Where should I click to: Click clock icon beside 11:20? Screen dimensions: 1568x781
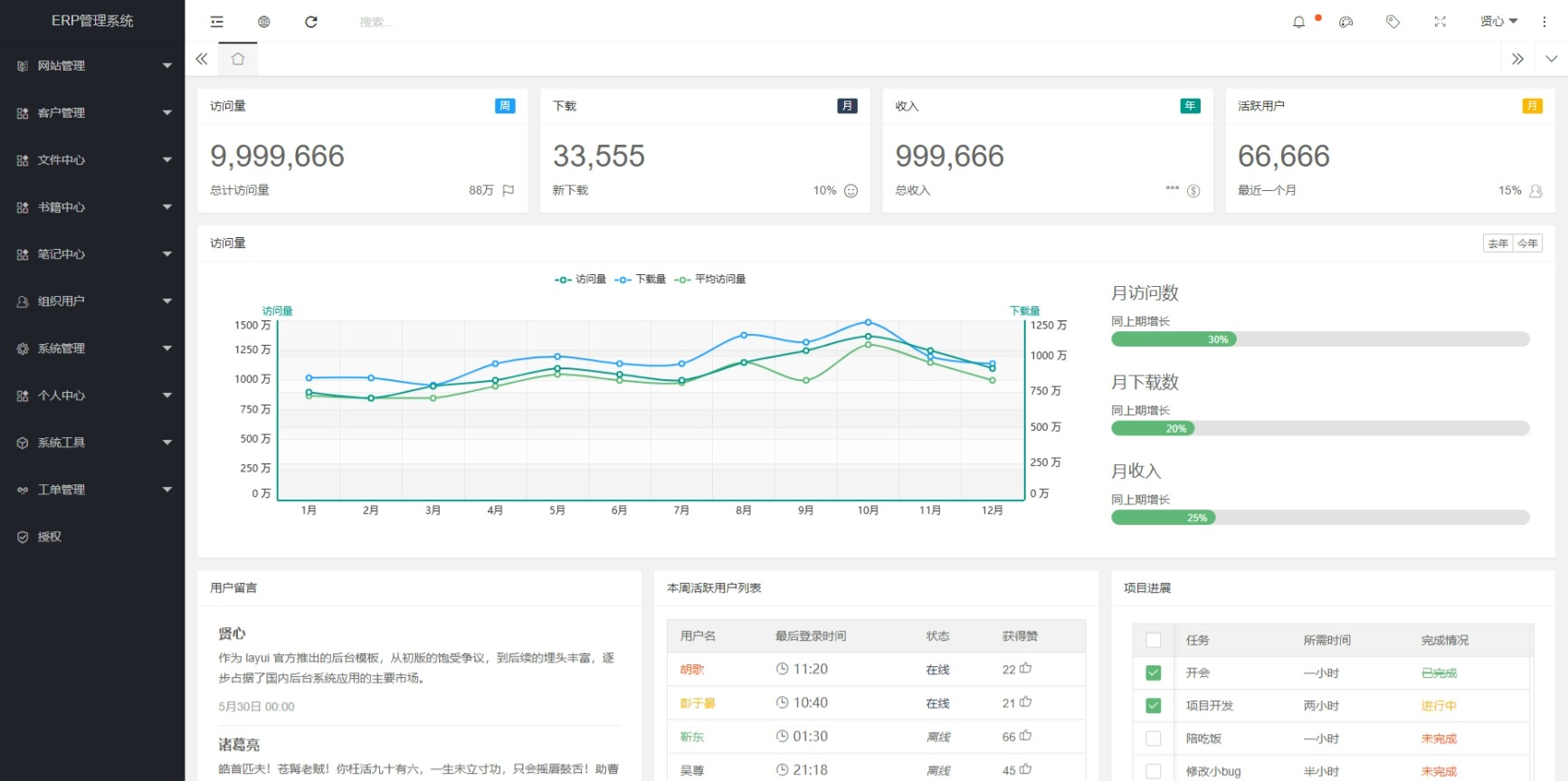coord(782,669)
